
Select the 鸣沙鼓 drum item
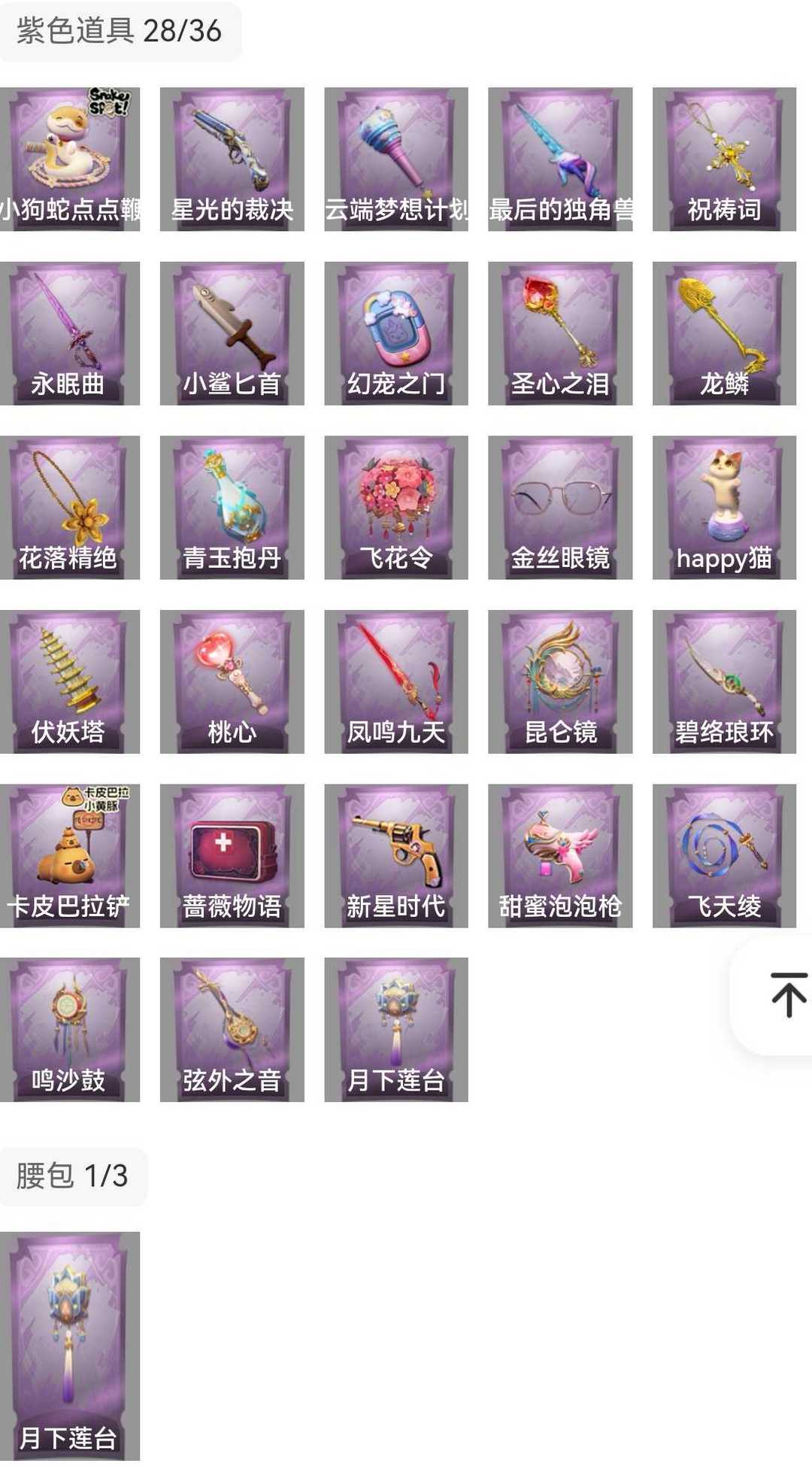coord(70,1030)
